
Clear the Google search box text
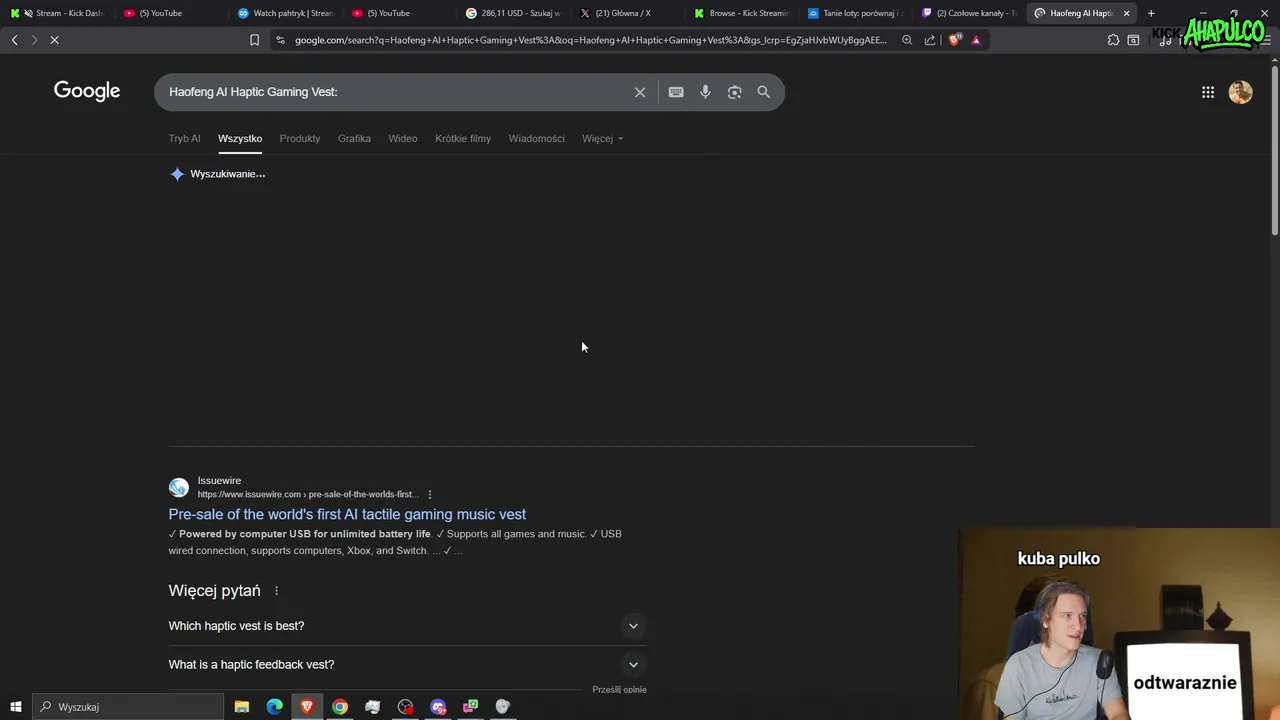coord(640,92)
